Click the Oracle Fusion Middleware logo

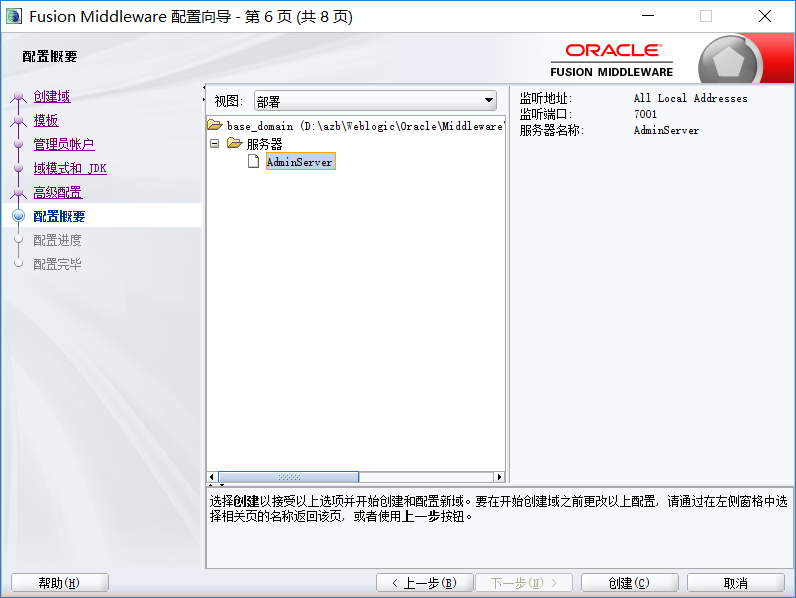click(x=612, y=61)
